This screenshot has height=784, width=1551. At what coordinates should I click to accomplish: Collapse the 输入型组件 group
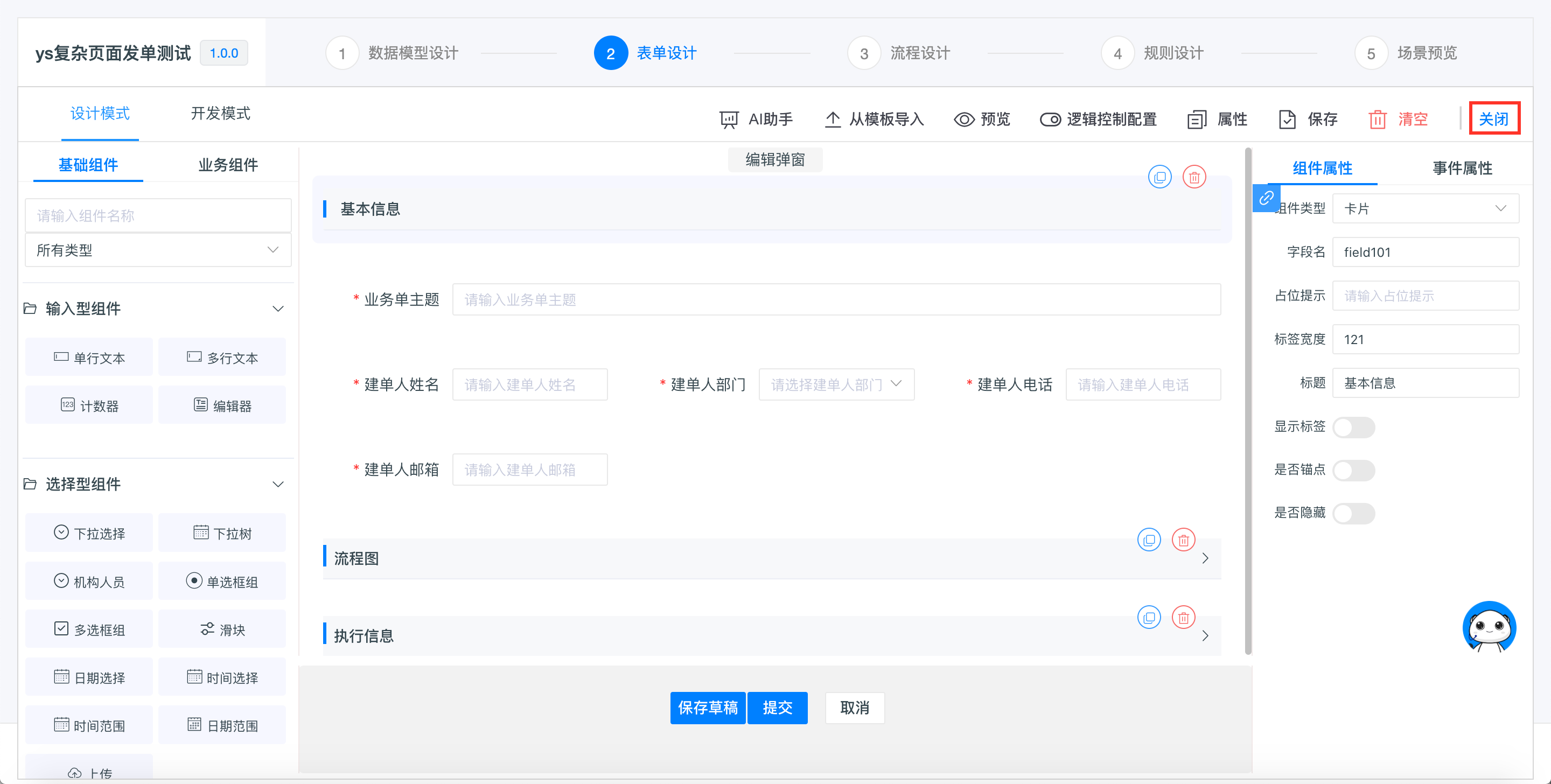(x=277, y=309)
